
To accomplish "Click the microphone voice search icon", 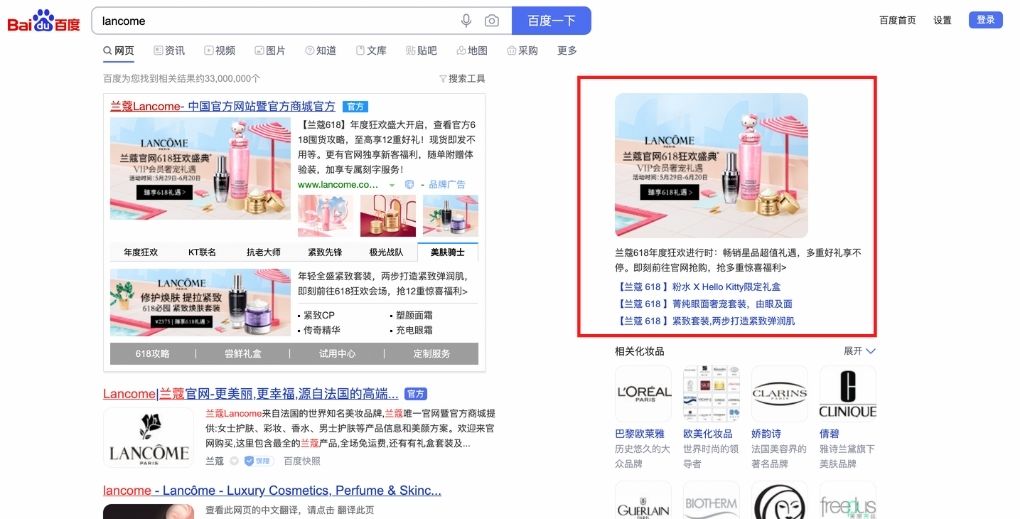I will point(466,21).
